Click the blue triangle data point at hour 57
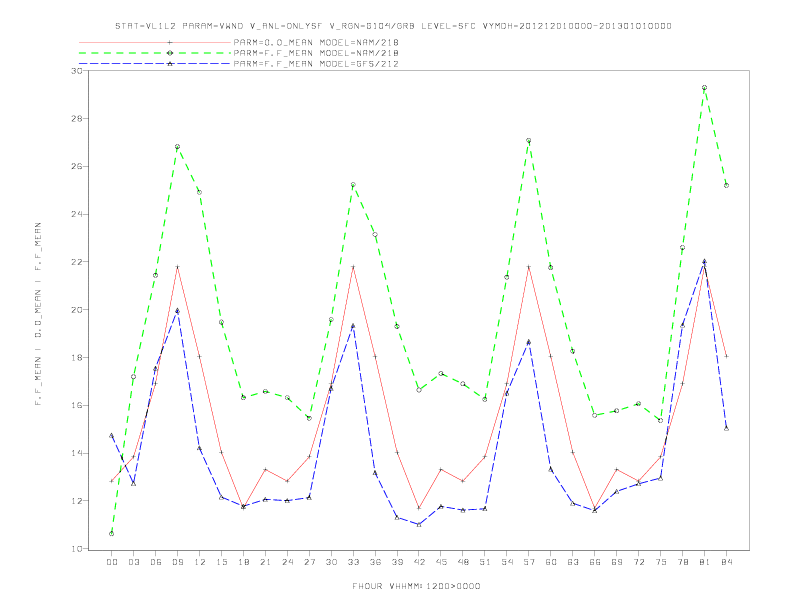Screen dimensions: 792x612 pyautogui.click(x=529, y=342)
